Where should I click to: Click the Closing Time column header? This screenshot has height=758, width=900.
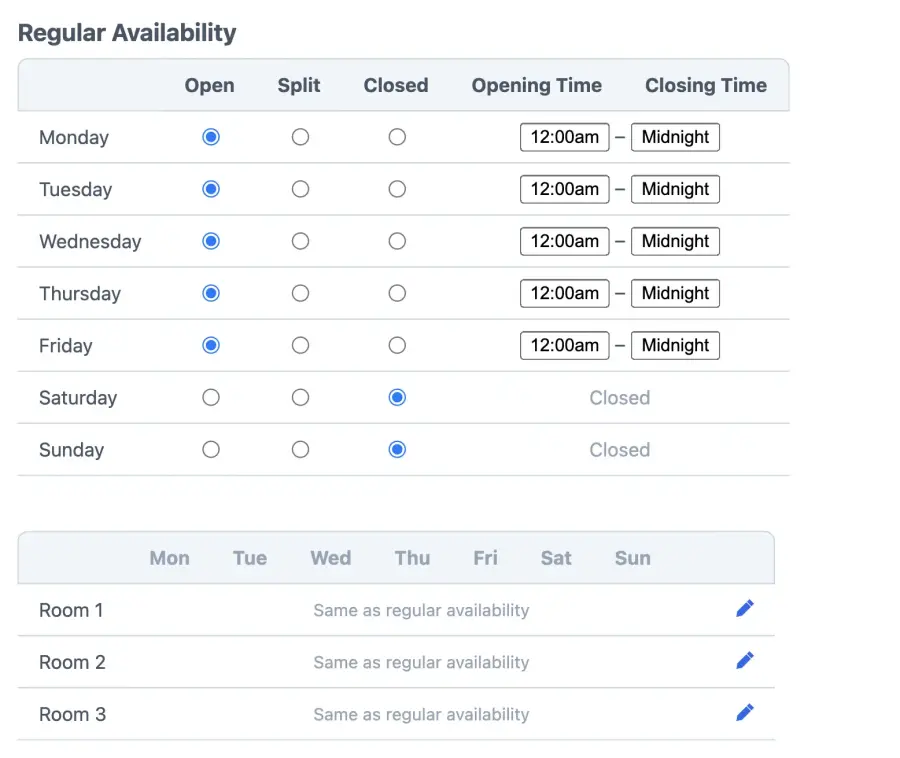[x=706, y=85]
